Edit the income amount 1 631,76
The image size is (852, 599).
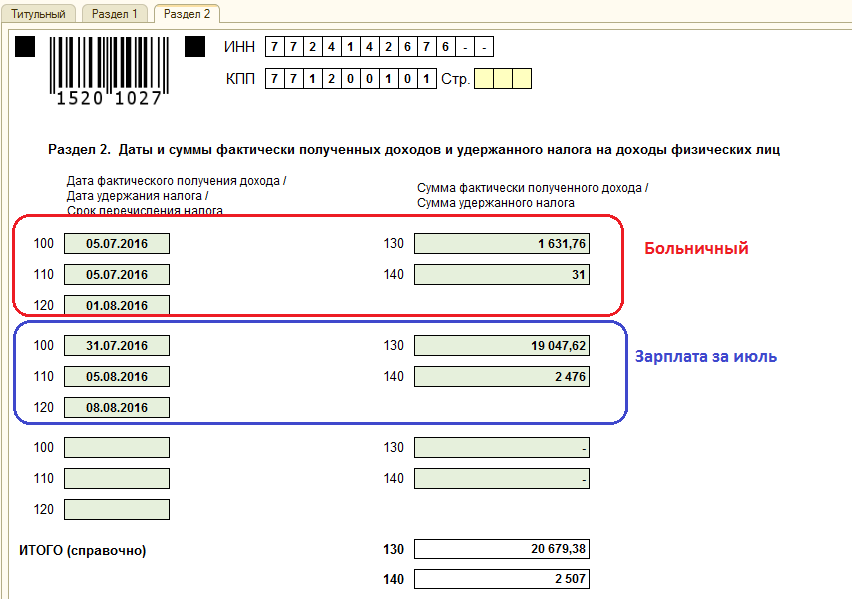501,243
